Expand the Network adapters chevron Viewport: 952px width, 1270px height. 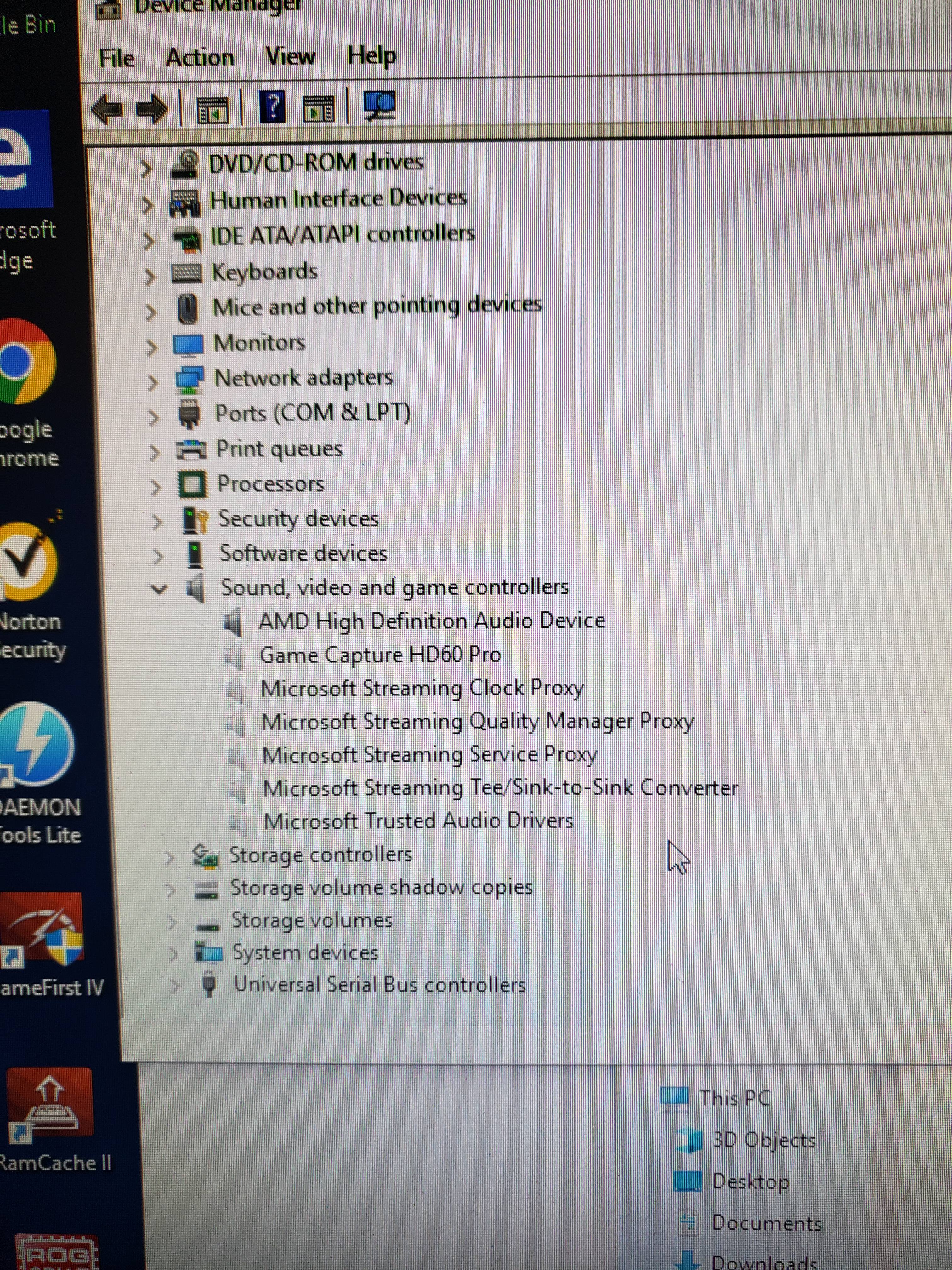pos(153,382)
